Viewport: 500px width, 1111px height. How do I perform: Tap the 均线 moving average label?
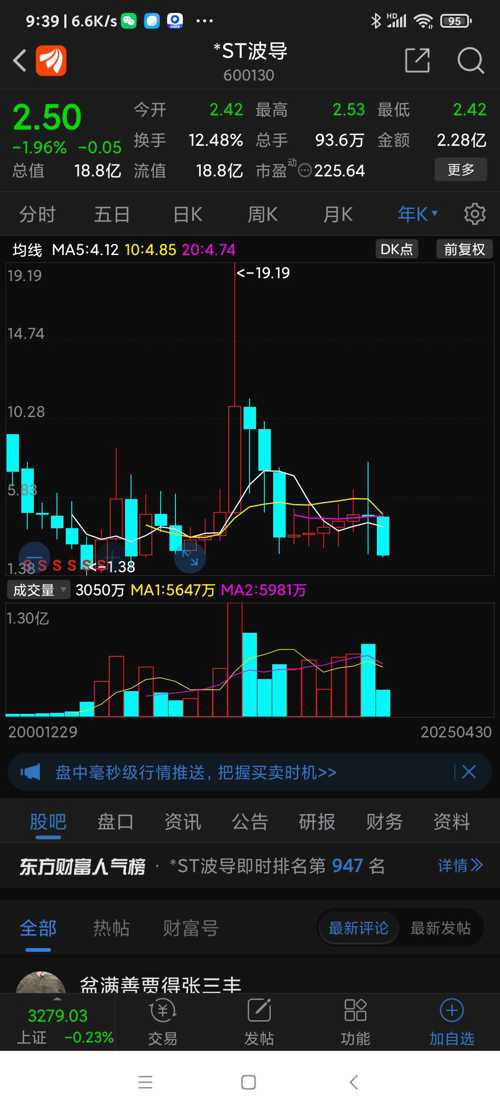pyautogui.click(x=28, y=249)
